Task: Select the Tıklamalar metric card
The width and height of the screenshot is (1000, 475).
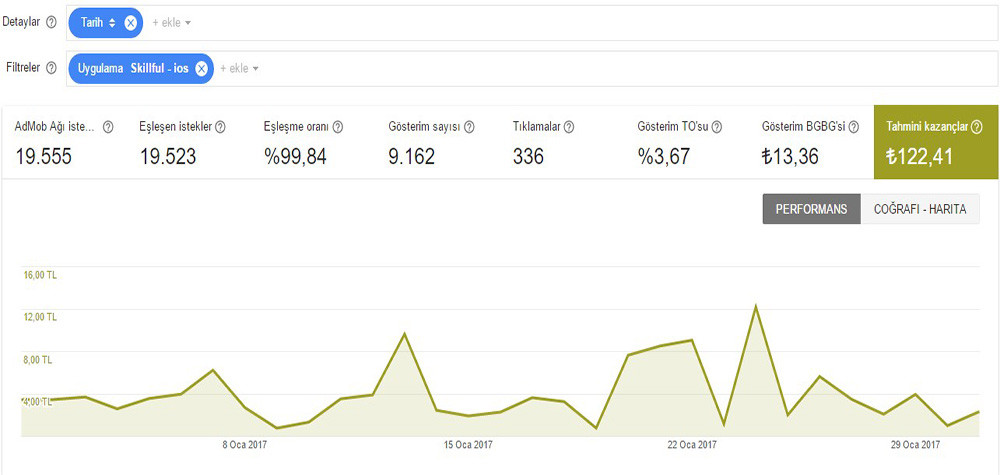Action: 563,142
